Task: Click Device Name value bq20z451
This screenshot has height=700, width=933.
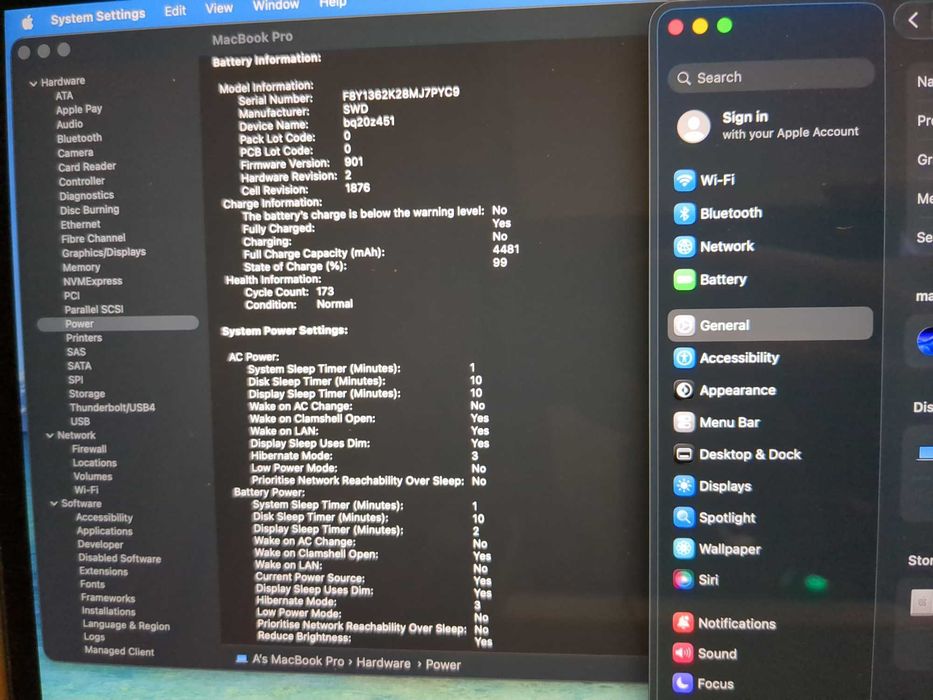Action: click(x=369, y=122)
